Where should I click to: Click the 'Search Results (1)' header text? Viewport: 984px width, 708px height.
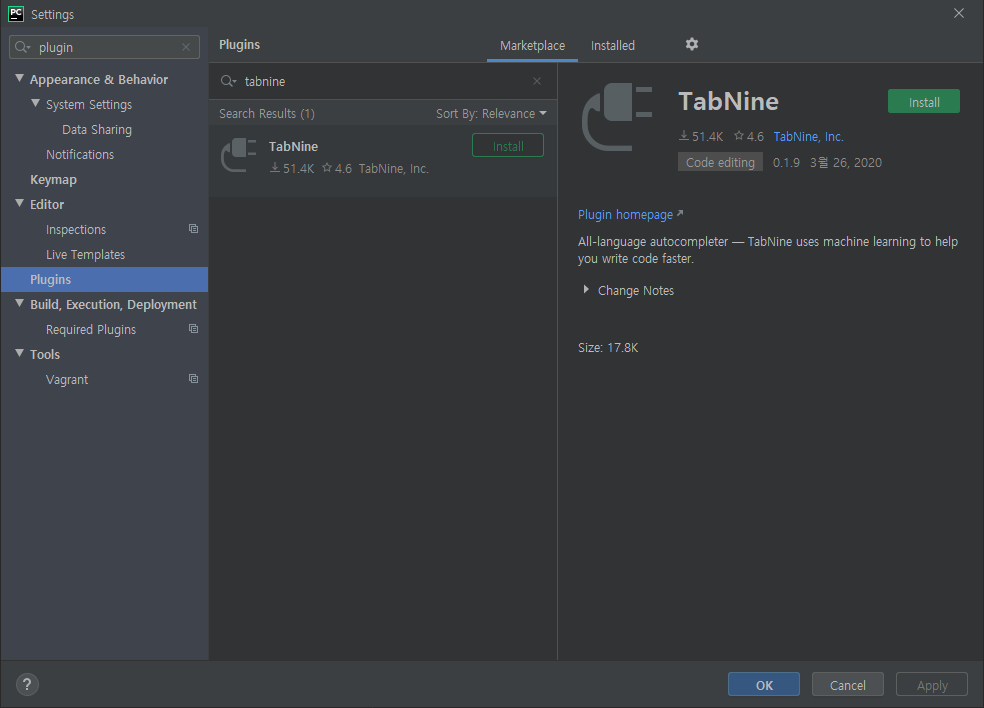pos(267,114)
